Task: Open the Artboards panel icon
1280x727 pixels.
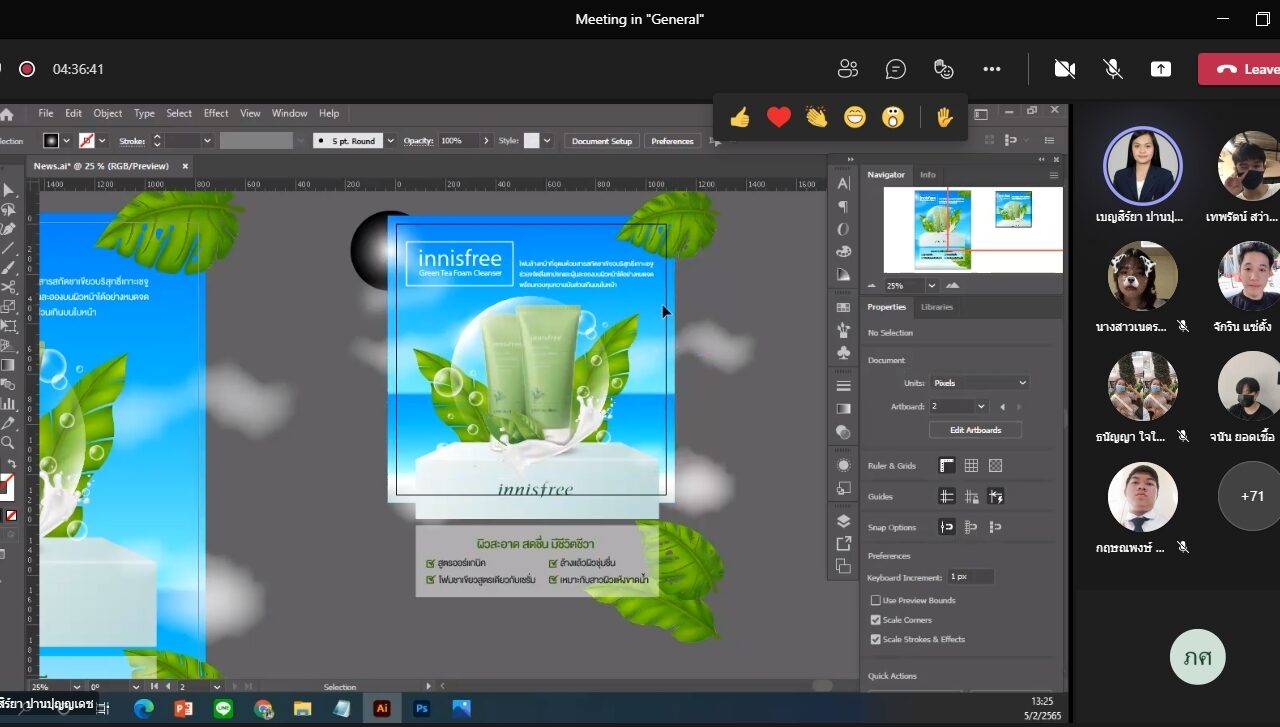Action: point(843,566)
